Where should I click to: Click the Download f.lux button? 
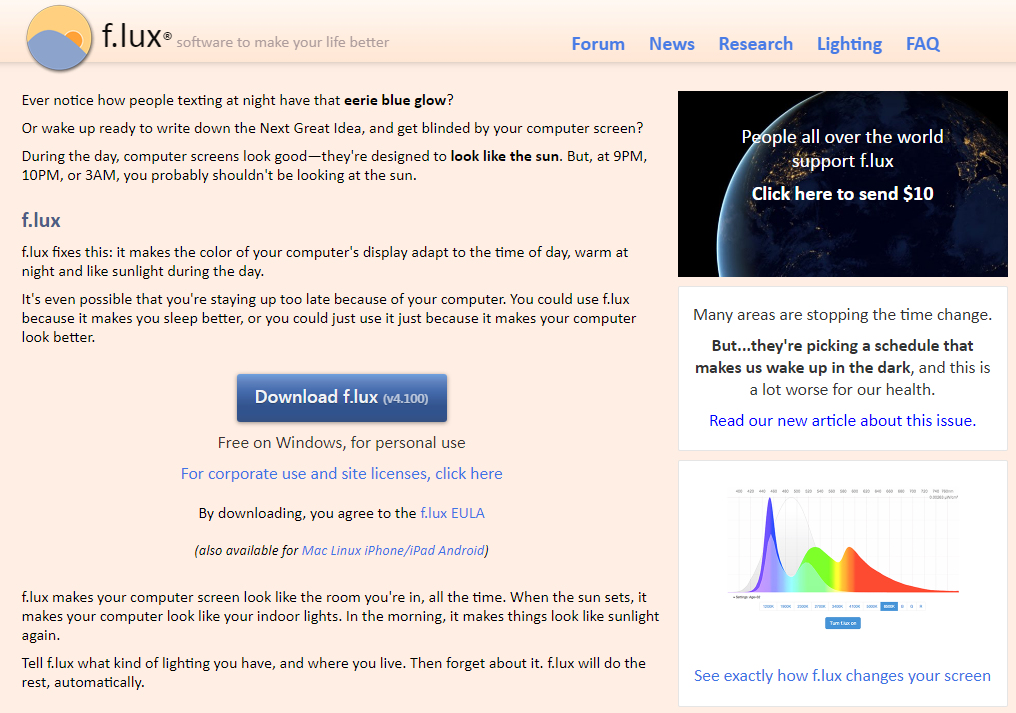[341, 397]
